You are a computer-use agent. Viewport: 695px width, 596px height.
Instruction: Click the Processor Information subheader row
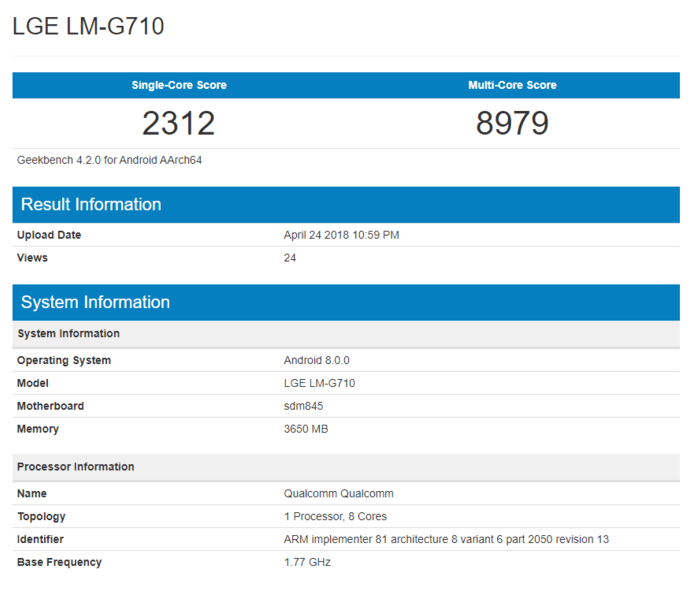[x=76, y=467]
